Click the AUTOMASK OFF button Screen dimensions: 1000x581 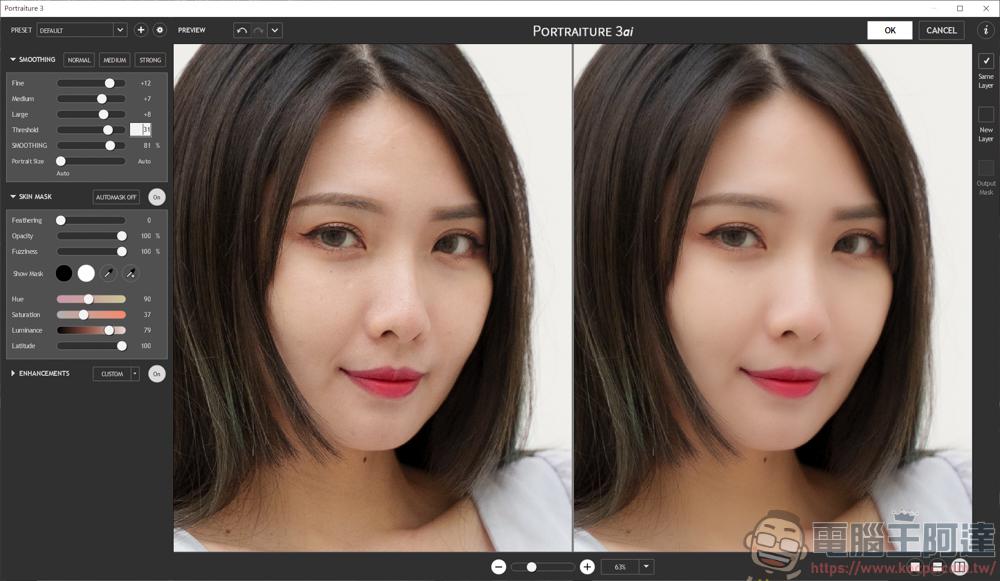point(116,197)
